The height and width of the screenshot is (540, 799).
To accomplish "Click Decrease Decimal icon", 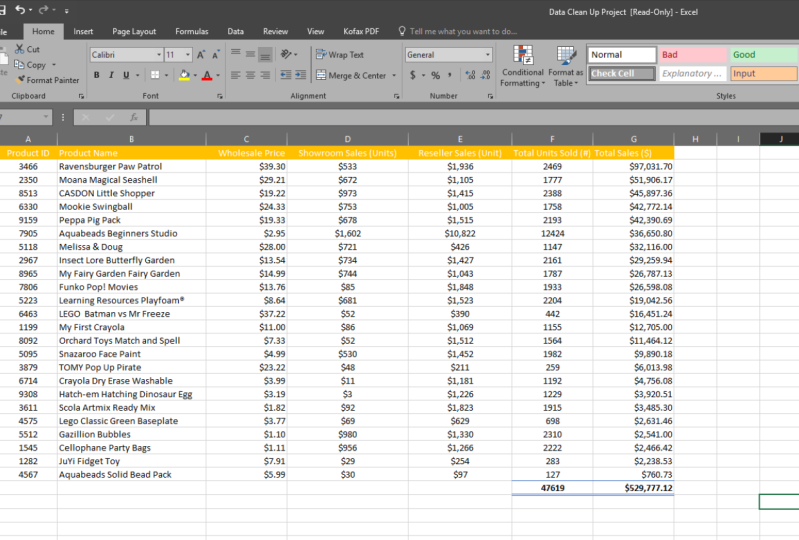I will (486, 75).
